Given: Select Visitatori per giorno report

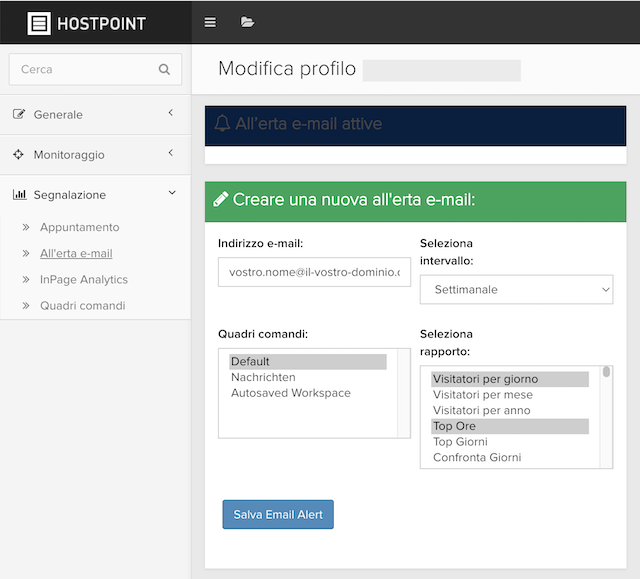Looking at the screenshot, I should [510, 379].
